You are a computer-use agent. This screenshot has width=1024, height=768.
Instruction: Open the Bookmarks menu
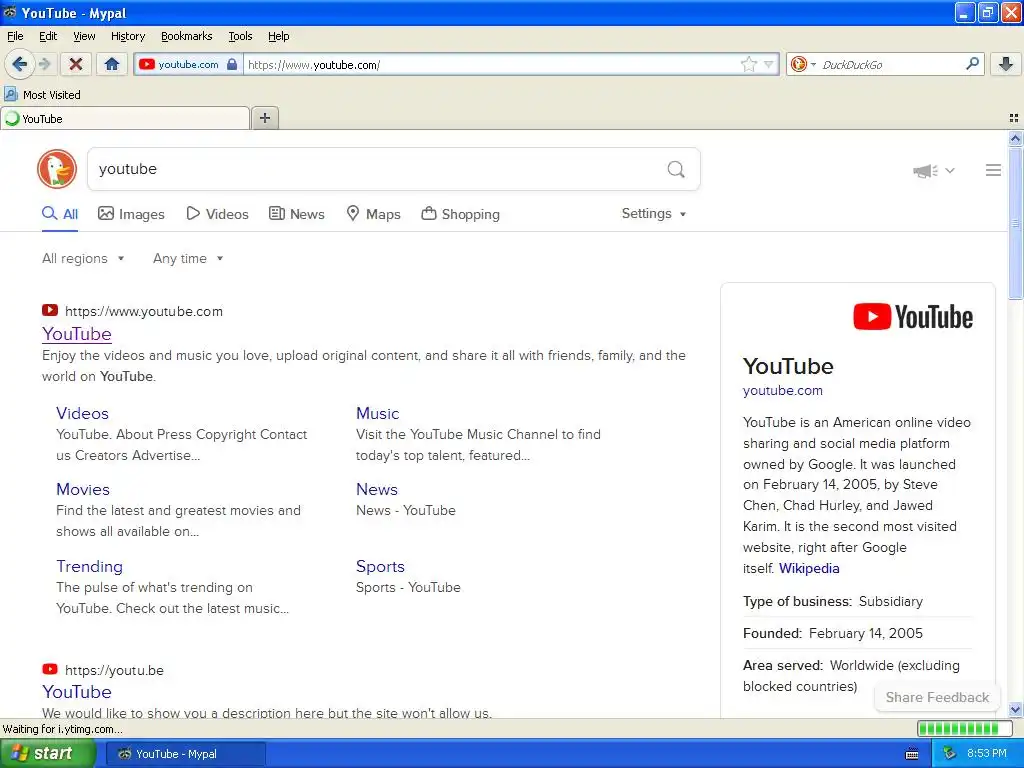(186, 36)
